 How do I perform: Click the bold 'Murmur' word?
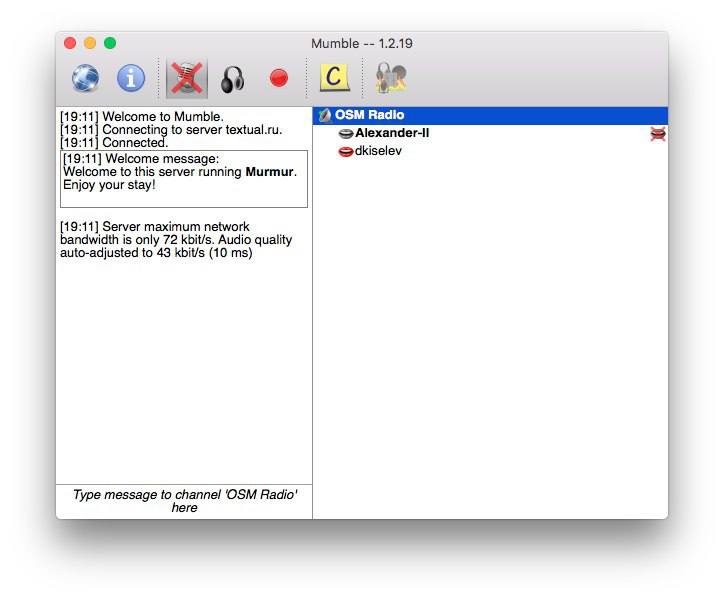coord(270,172)
